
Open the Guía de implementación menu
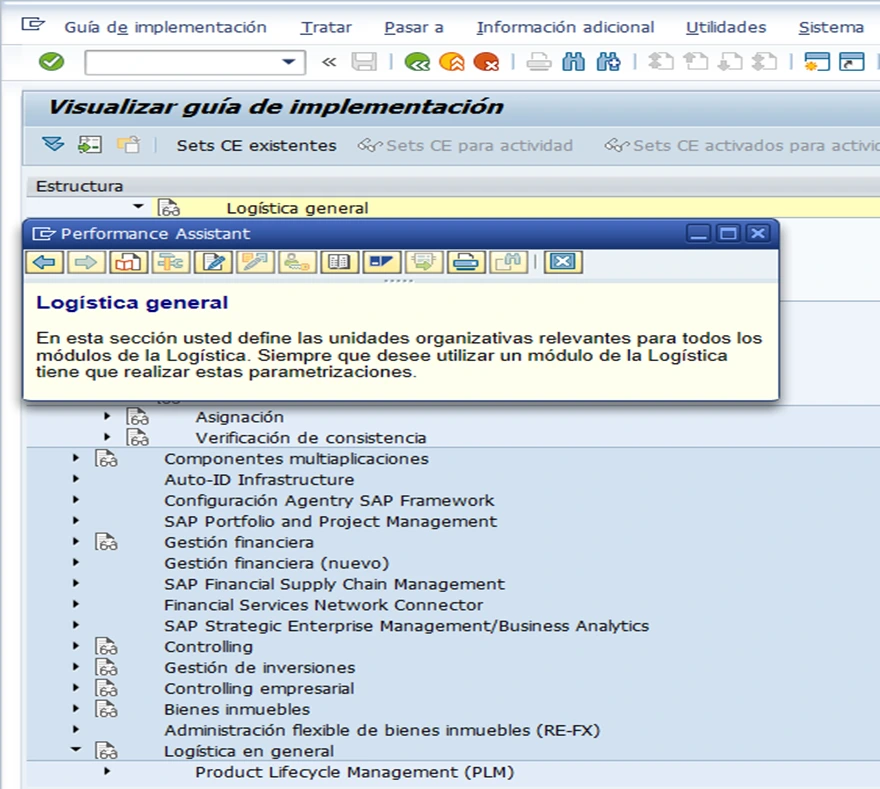point(166,27)
